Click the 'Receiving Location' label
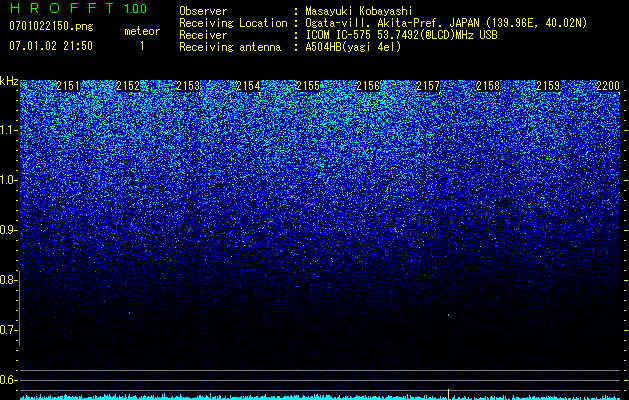 233,23
